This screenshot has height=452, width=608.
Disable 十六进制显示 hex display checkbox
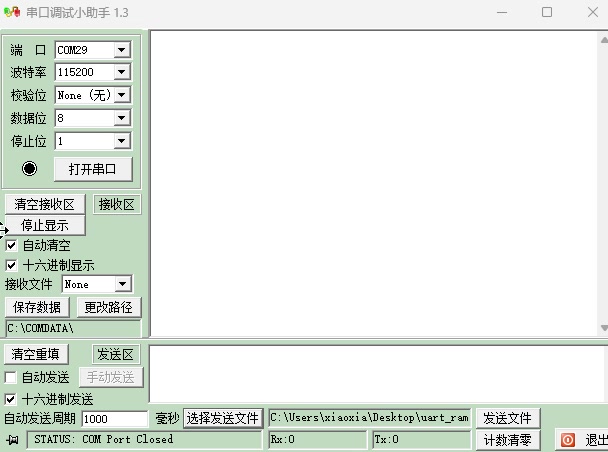(12, 265)
